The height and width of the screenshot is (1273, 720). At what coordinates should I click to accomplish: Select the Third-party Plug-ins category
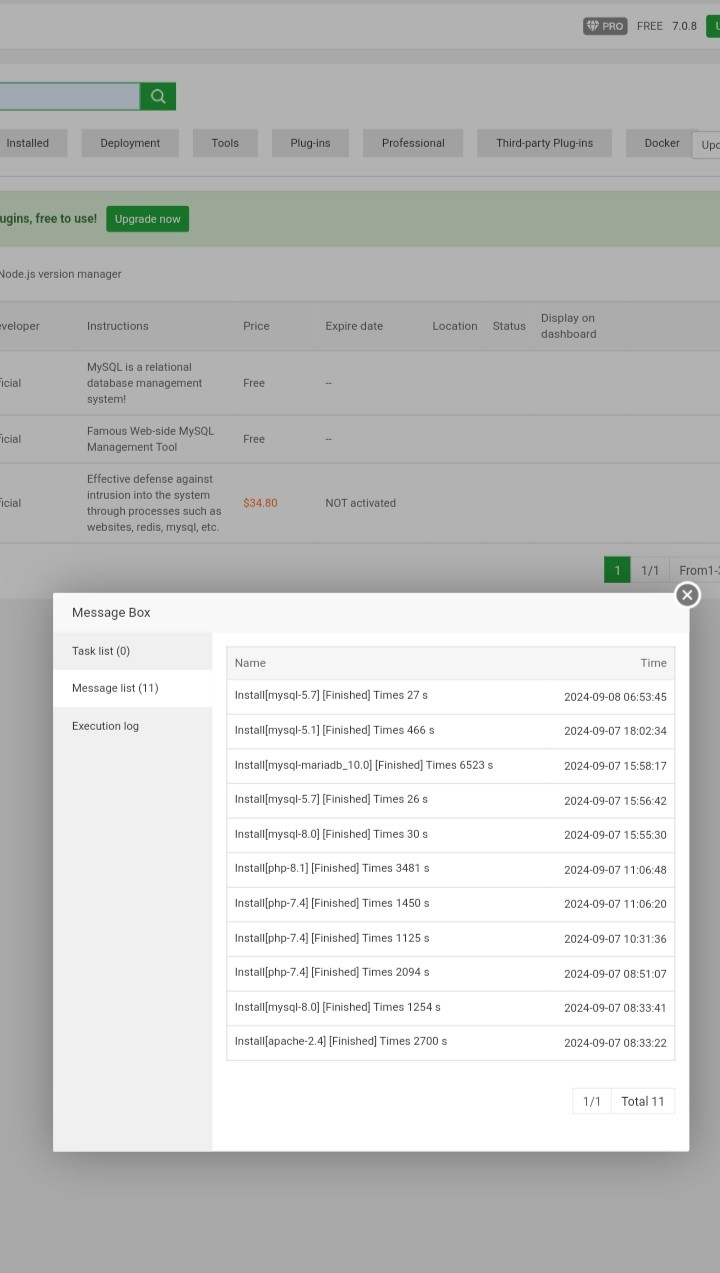click(x=544, y=143)
